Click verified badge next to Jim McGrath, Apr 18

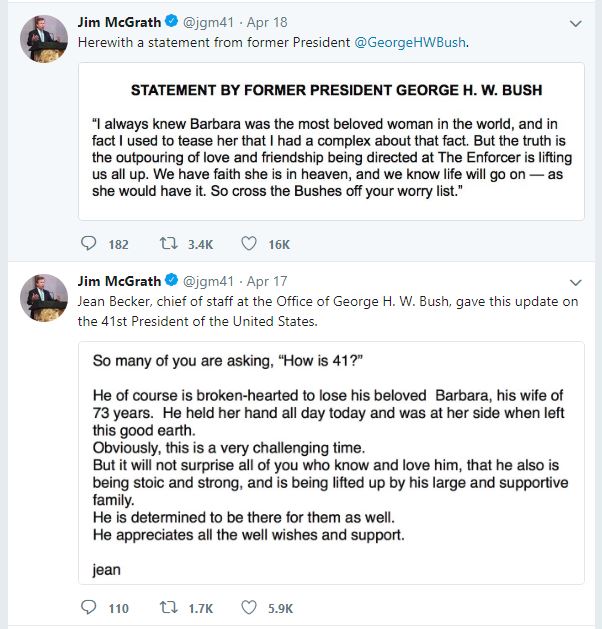[x=172, y=21]
